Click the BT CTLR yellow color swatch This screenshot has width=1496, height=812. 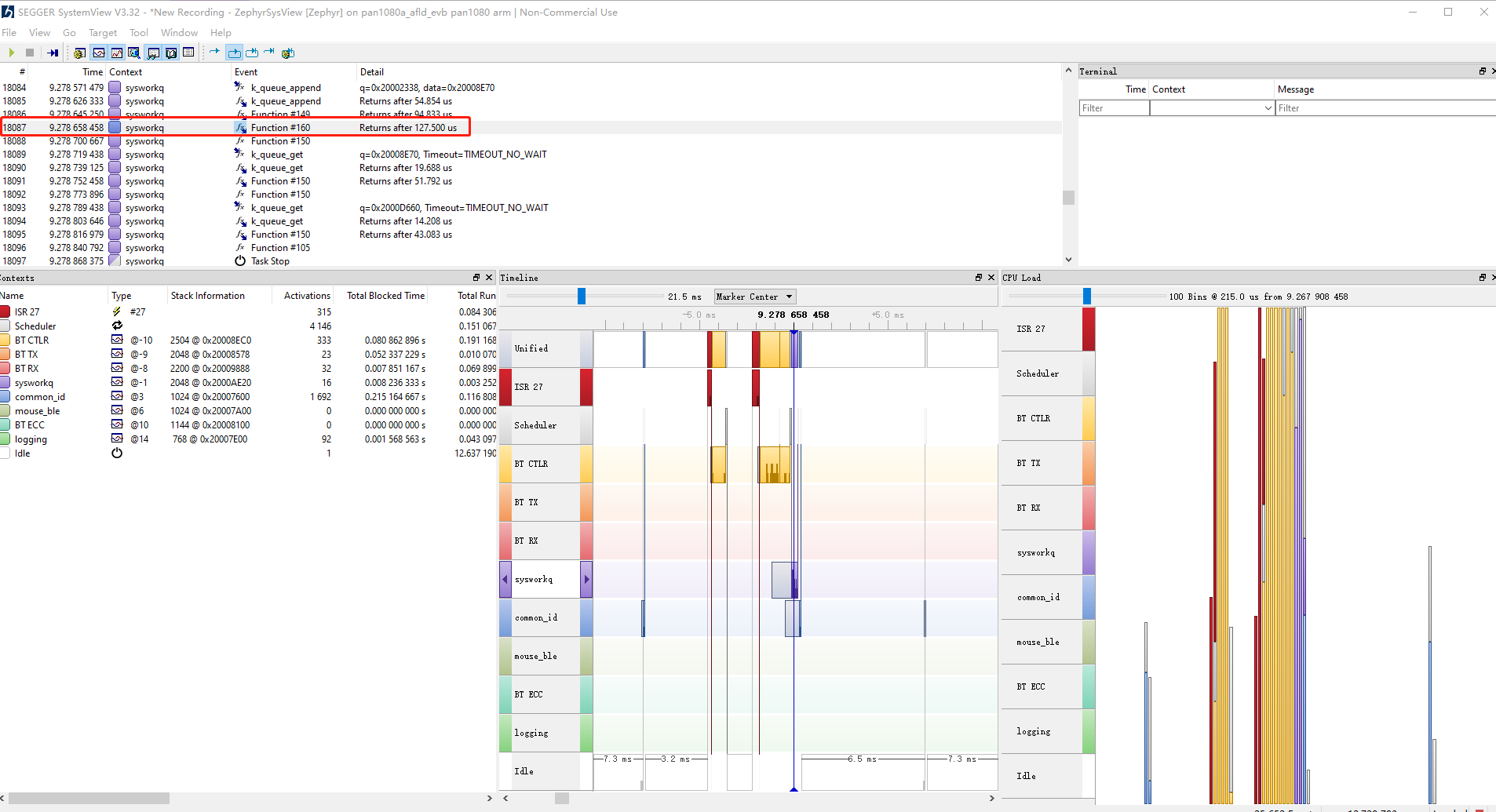[5, 340]
